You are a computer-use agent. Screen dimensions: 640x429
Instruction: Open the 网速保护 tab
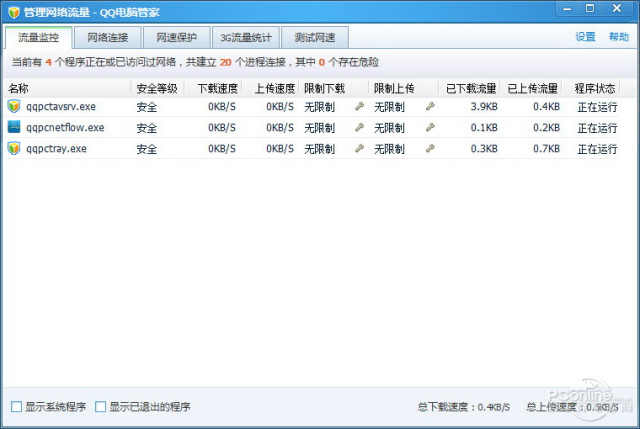[x=177, y=38]
